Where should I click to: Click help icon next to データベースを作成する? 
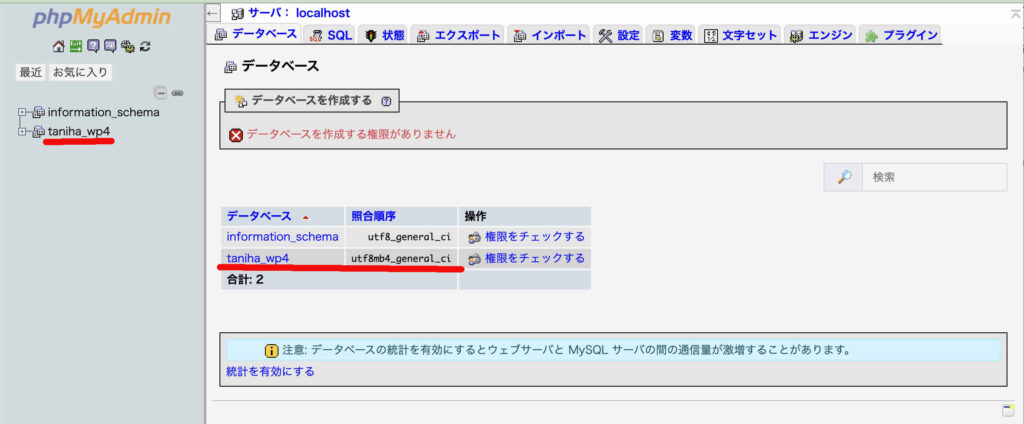pyautogui.click(x=386, y=101)
